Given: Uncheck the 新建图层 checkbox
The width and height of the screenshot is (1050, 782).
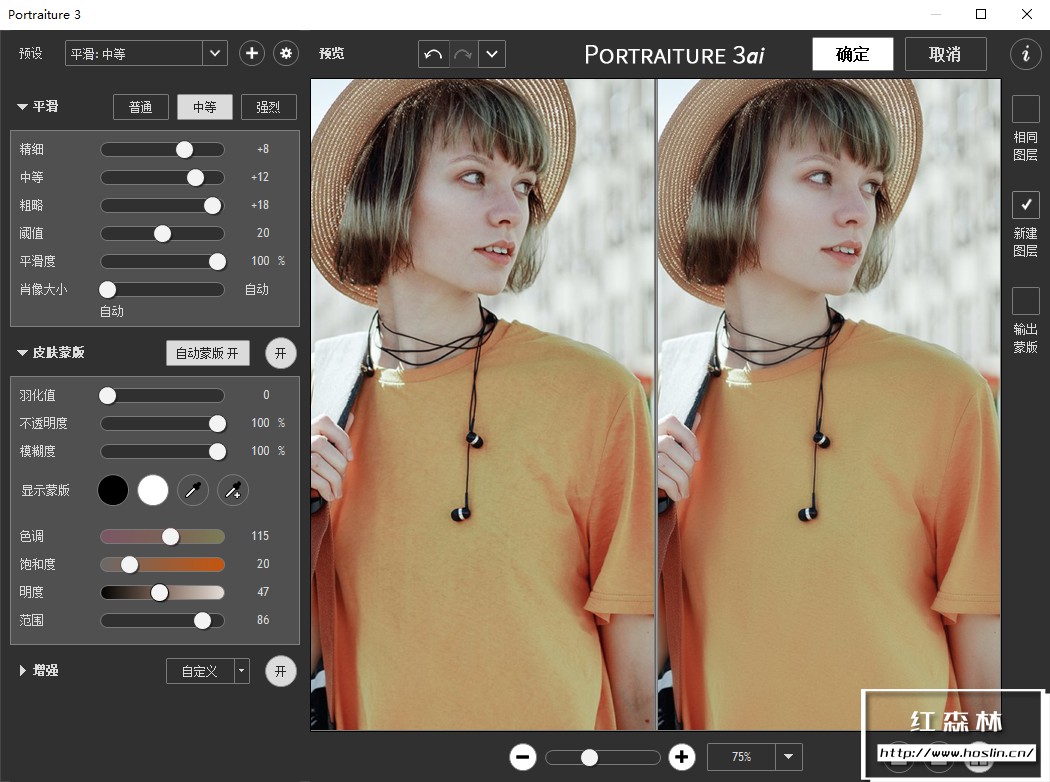Looking at the screenshot, I should [x=1025, y=205].
